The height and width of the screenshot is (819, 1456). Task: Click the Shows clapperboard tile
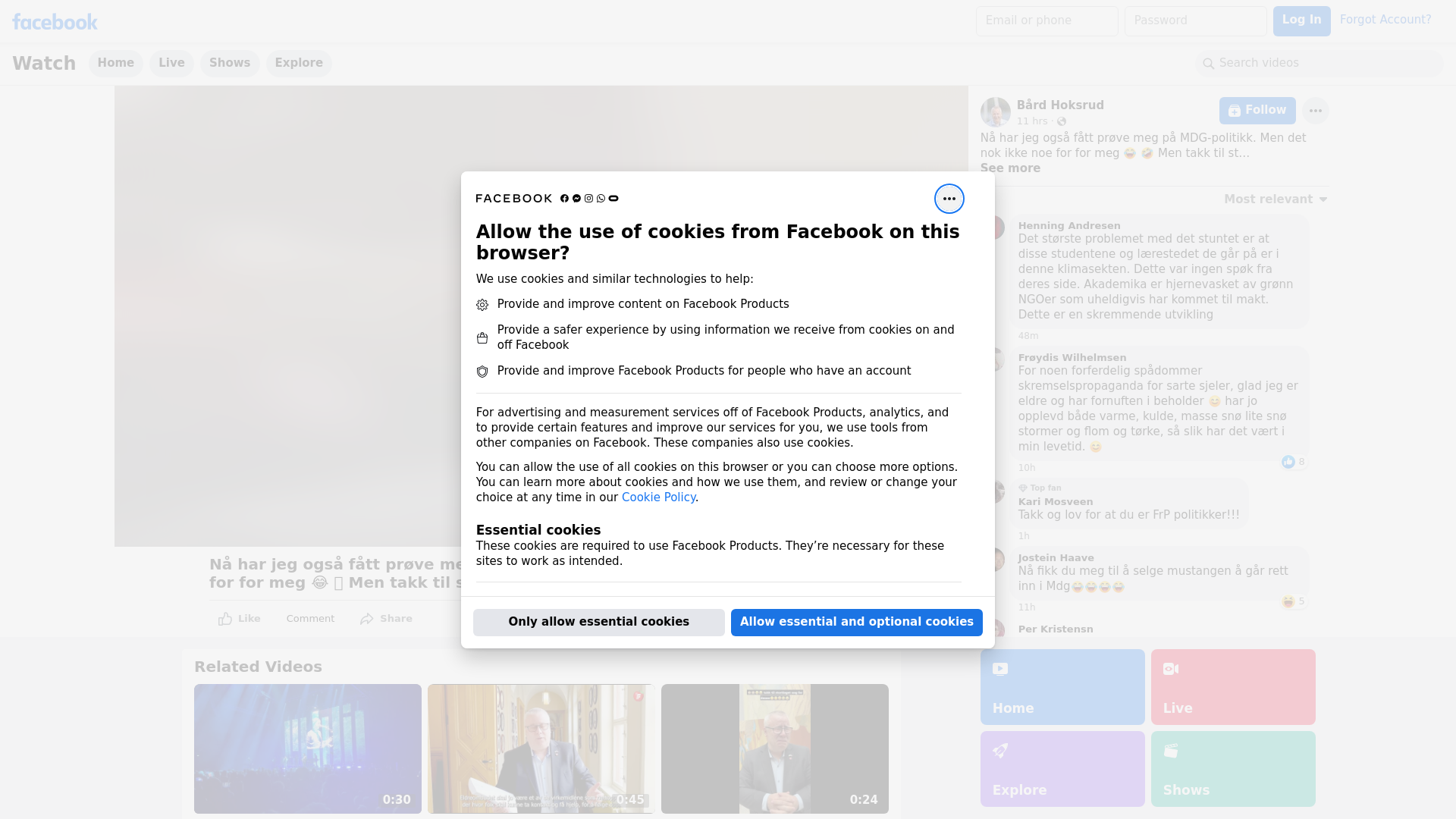pos(1232,768)
